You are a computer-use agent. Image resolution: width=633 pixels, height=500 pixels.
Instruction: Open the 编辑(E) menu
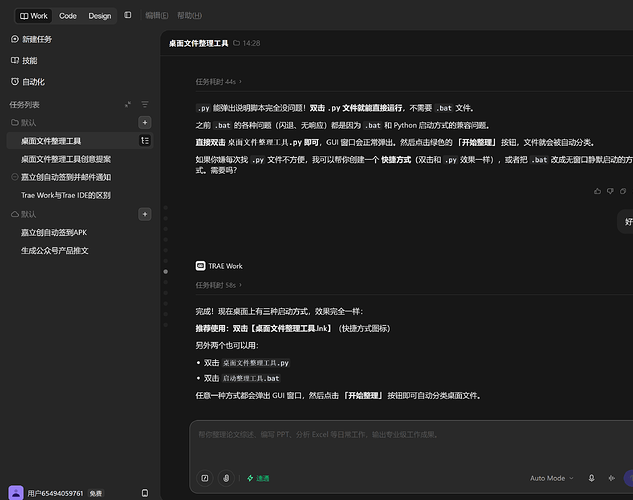[157, 15]
